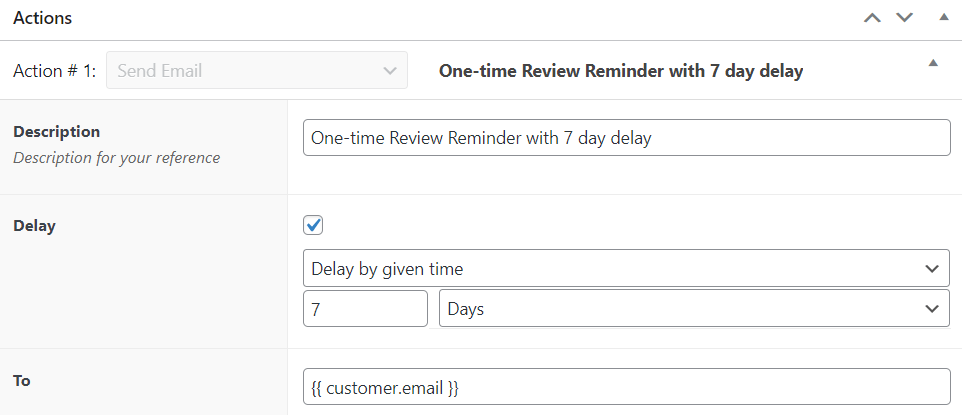Image resolution: width=962 pixels, height=415 pixels.
Task: Move the Actions panel up
Action: (872, 18)
